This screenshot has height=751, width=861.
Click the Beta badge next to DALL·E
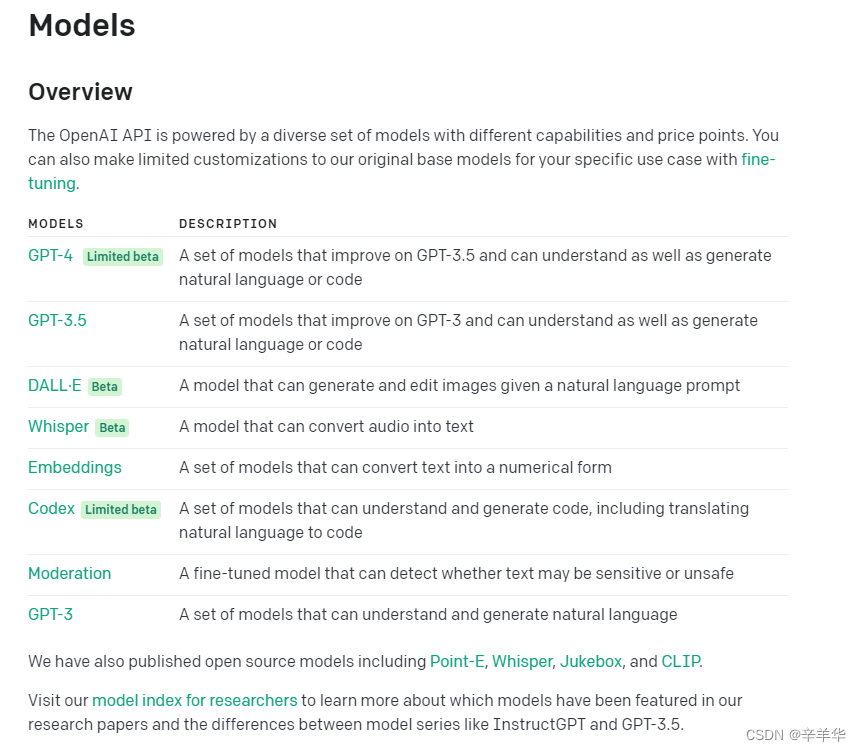(105, 387)
